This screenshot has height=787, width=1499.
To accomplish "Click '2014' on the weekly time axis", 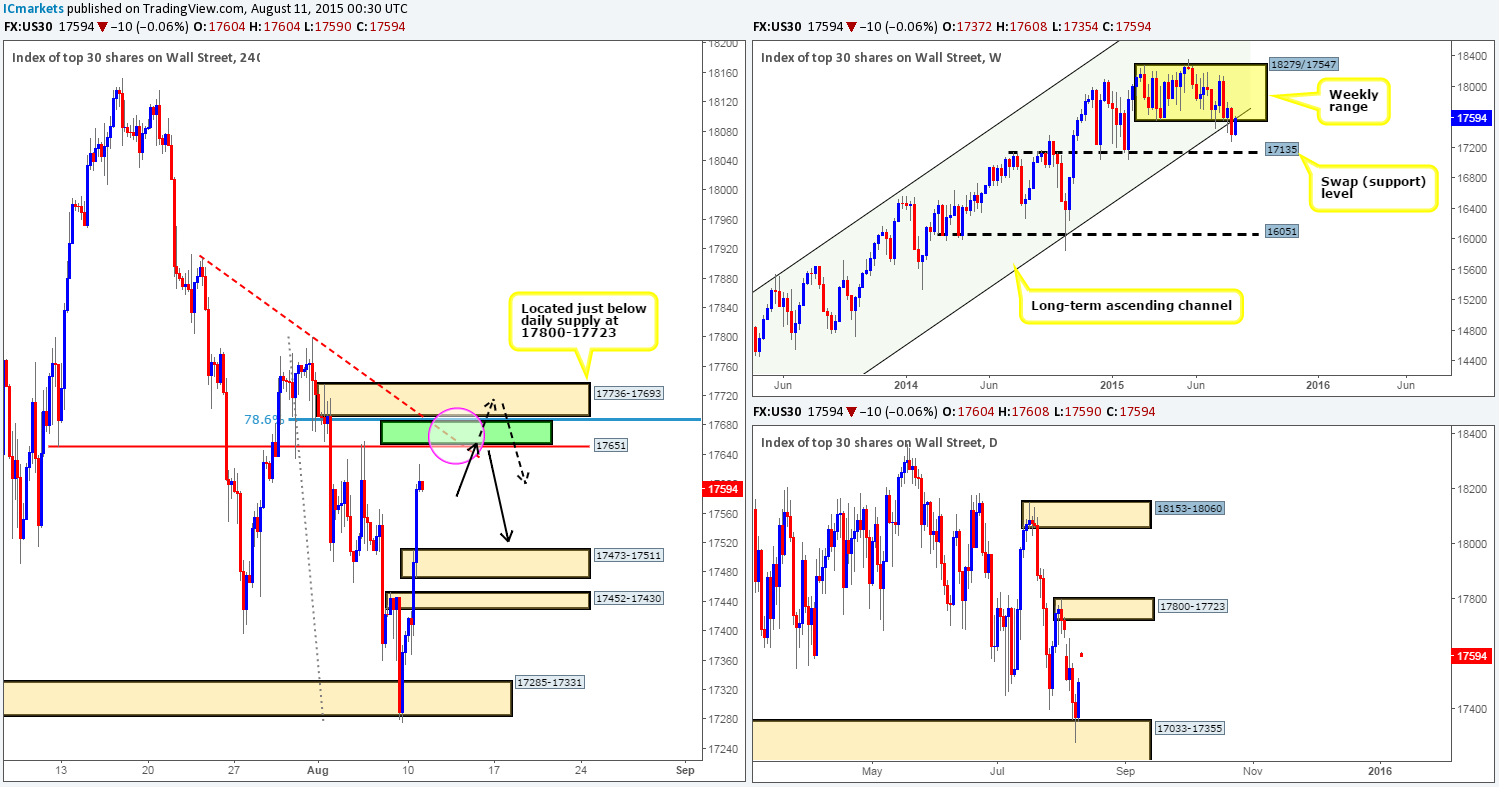I will 906,385.
